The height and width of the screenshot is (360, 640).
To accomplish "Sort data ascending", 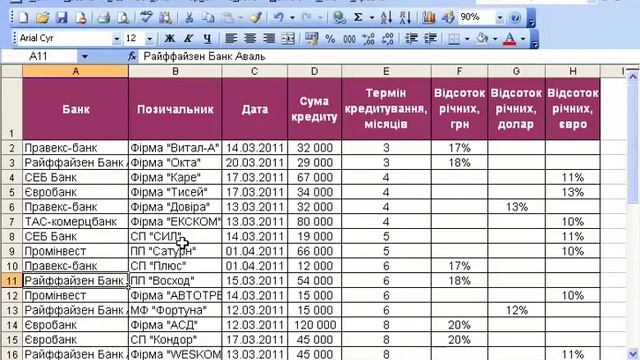I will (x=386, y=18).
